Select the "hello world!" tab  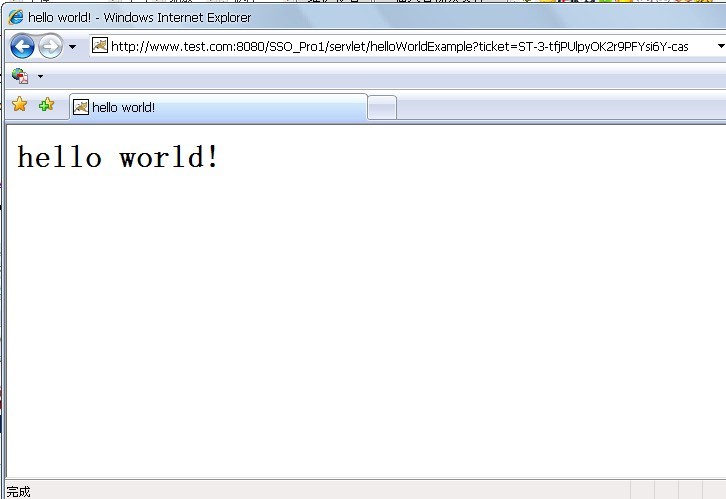click(219, 107)
